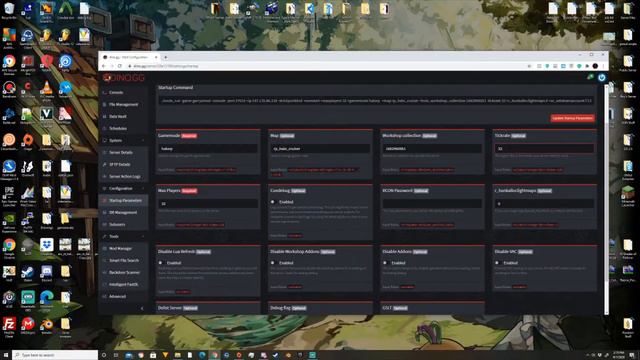The image size is (640, 360).
Task: Click the Gamemode input field
Action: (208, 149)
